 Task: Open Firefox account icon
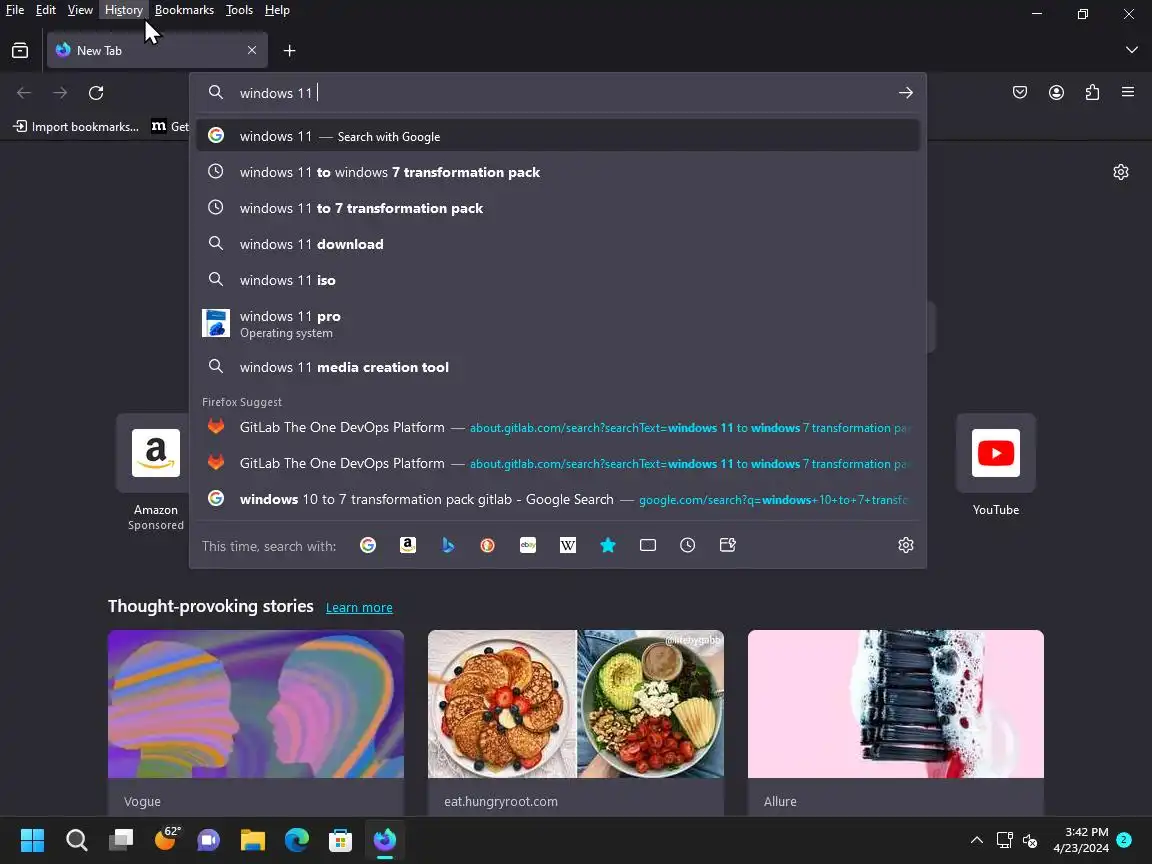tap(1056, 93)
